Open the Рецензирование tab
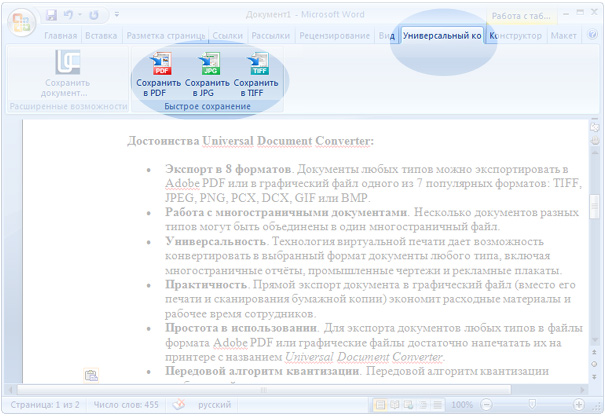The height and width of the screenshot is (416, 605). point(334,36)
